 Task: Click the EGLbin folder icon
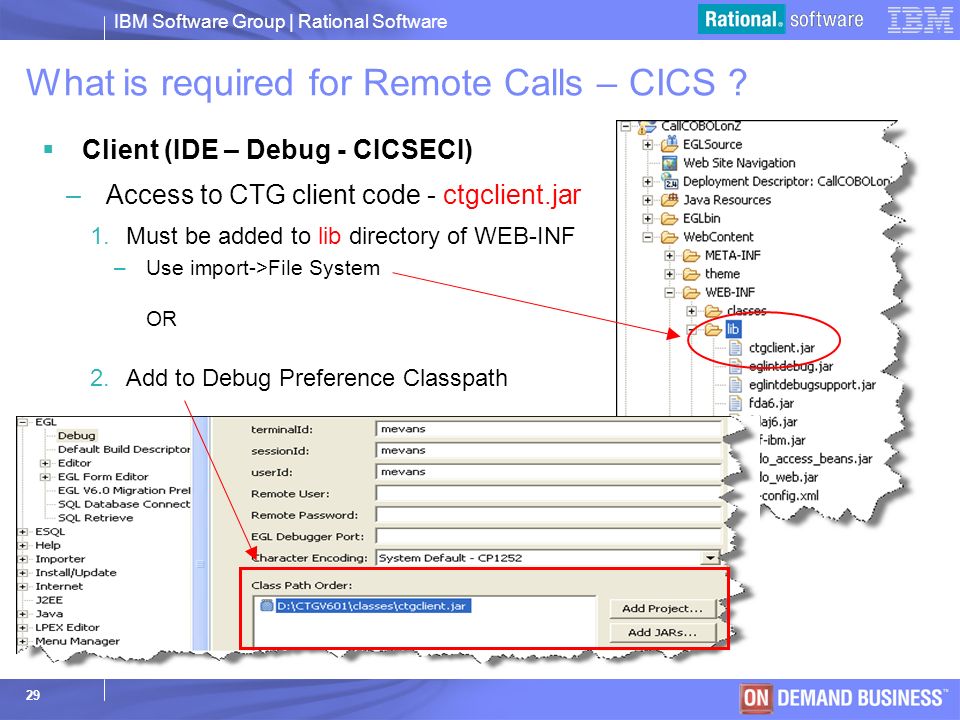(x=669, y=219)
